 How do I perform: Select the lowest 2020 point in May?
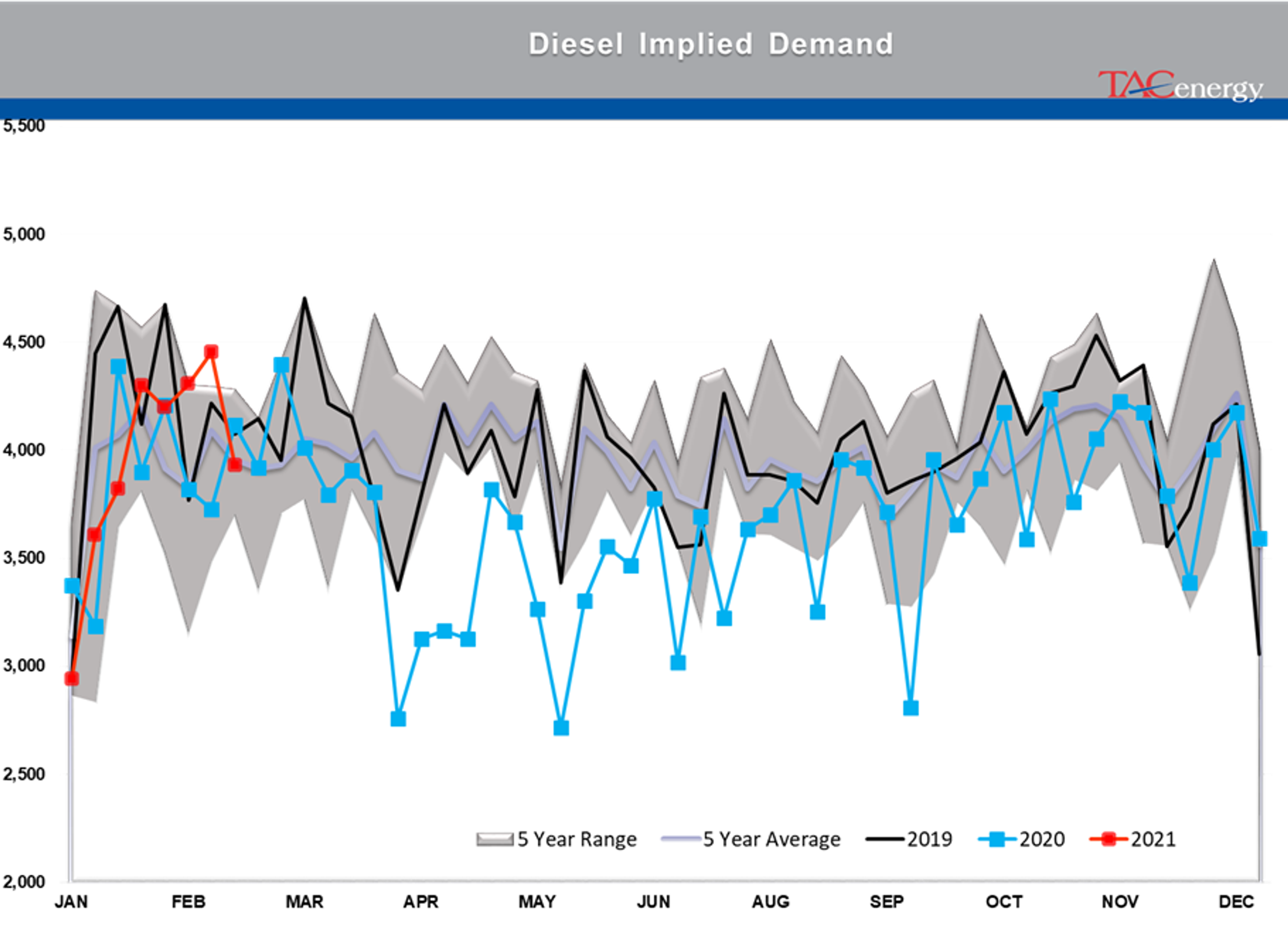(561, 727)
